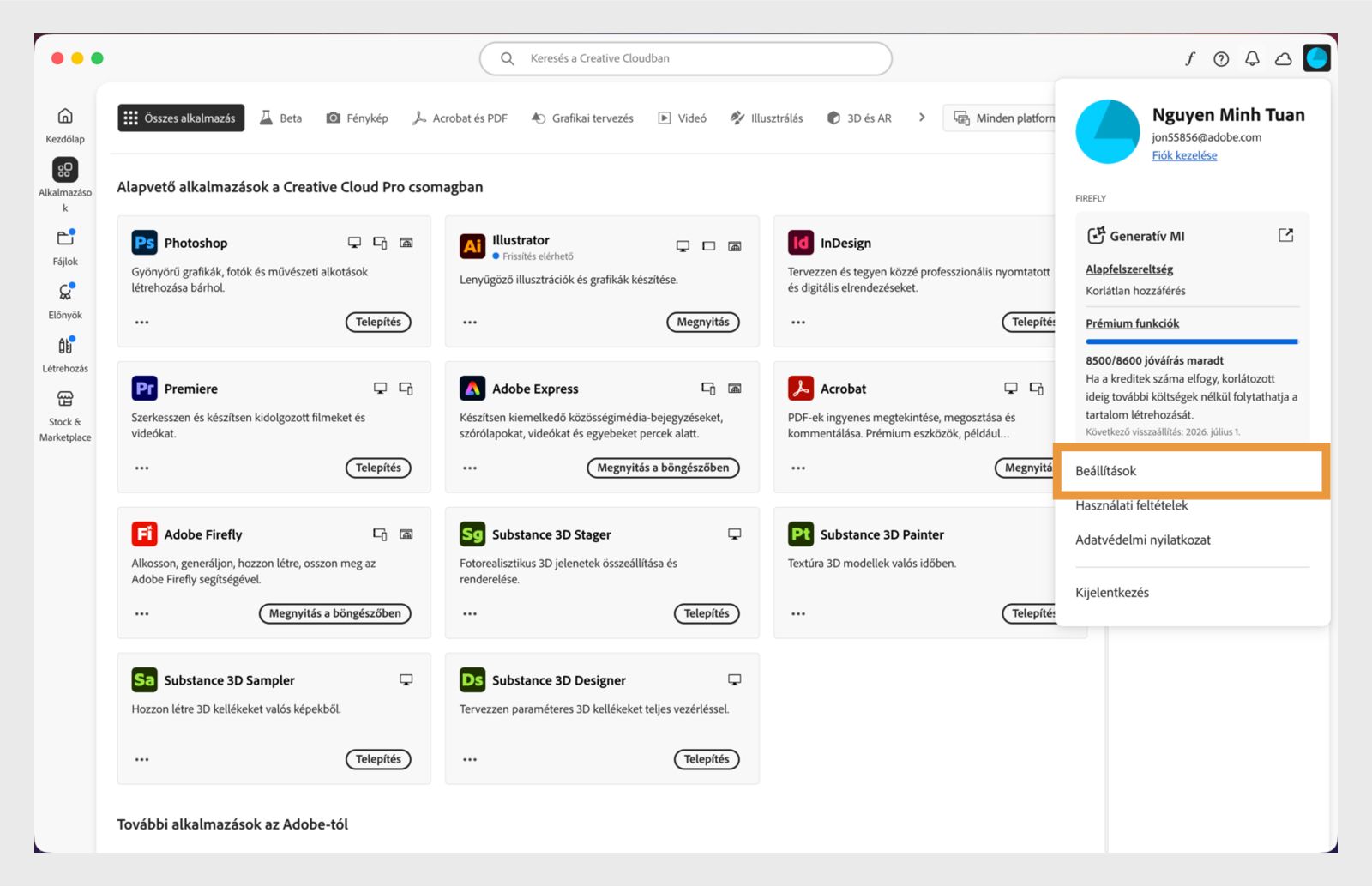Open InDesign's more options ellipsis

point(798,323)
